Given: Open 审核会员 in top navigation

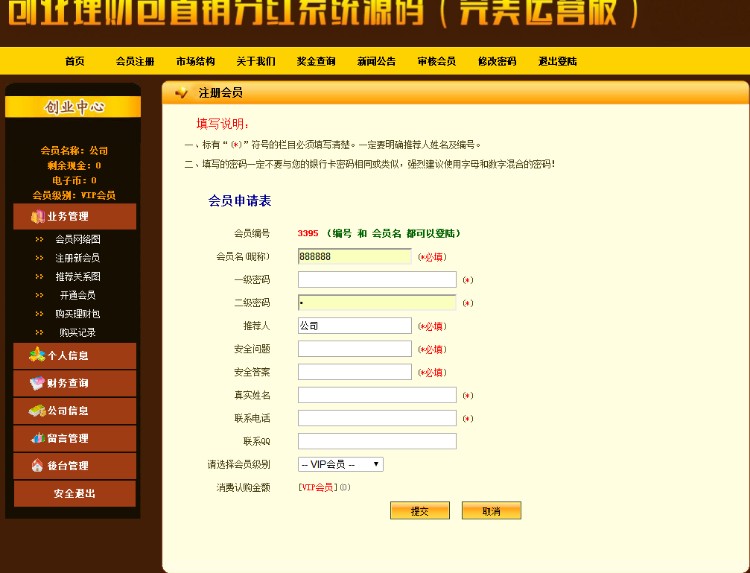Looking at the screenshot, I should point(437,61).
